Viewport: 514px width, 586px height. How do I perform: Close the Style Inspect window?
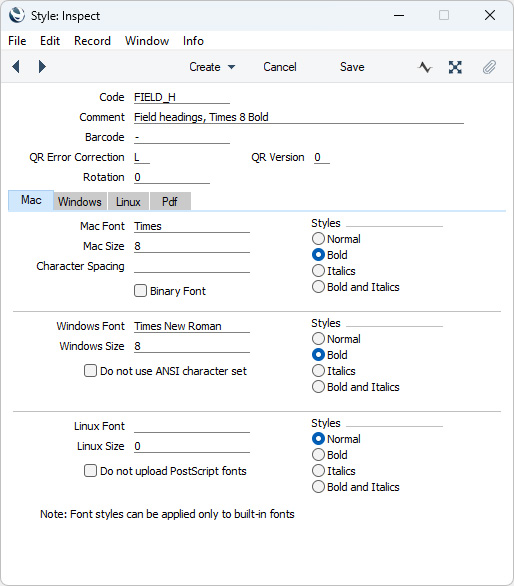[x=490, y=15]
